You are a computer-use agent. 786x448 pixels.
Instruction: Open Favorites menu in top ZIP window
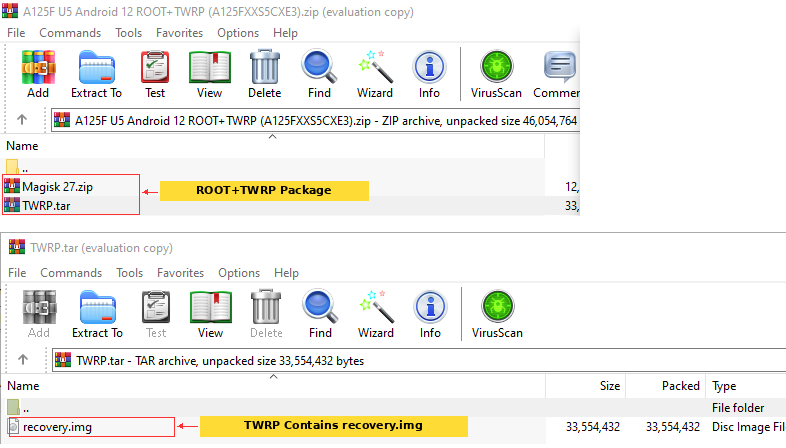tap(179, 33)
